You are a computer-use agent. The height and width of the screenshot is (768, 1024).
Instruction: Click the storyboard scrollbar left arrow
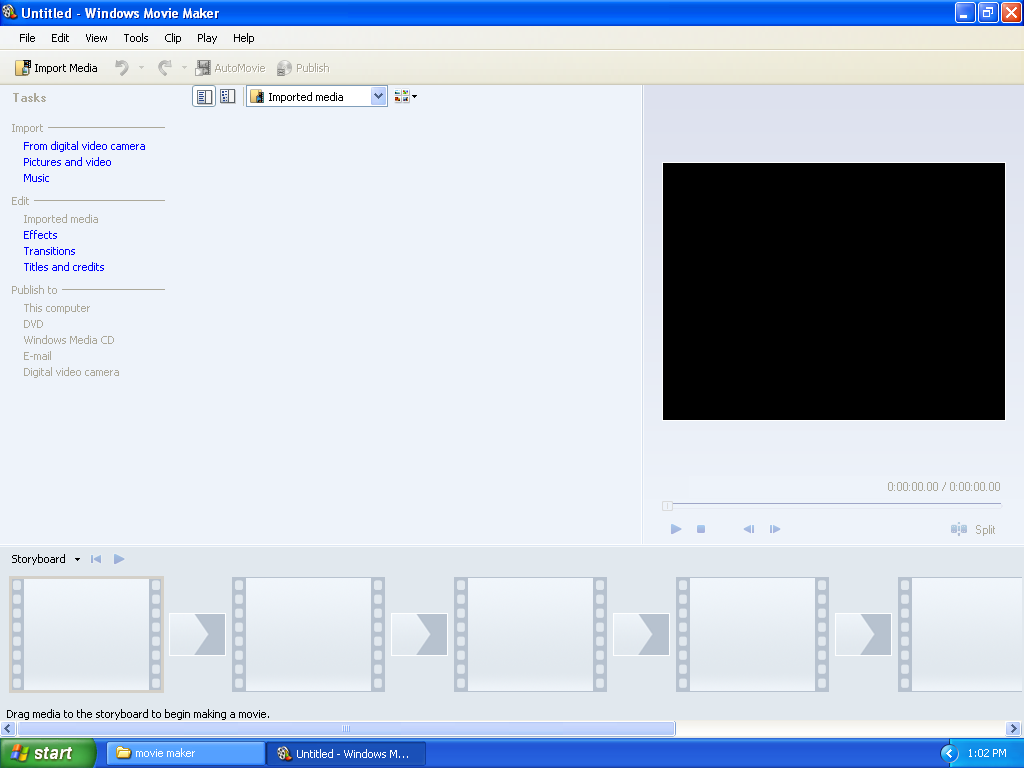point(8,728)
